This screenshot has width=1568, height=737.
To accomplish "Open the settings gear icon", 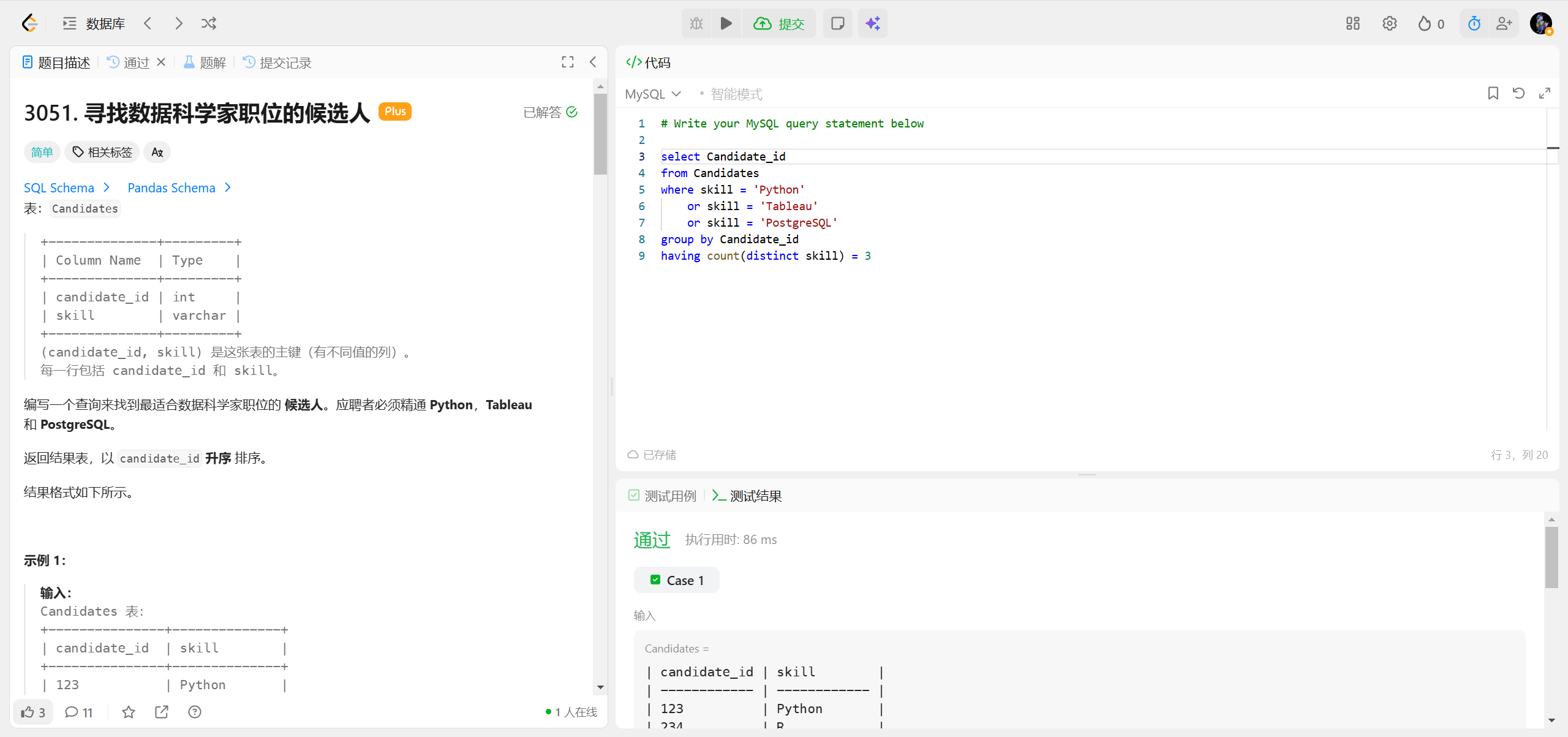I will point(1389,23).
